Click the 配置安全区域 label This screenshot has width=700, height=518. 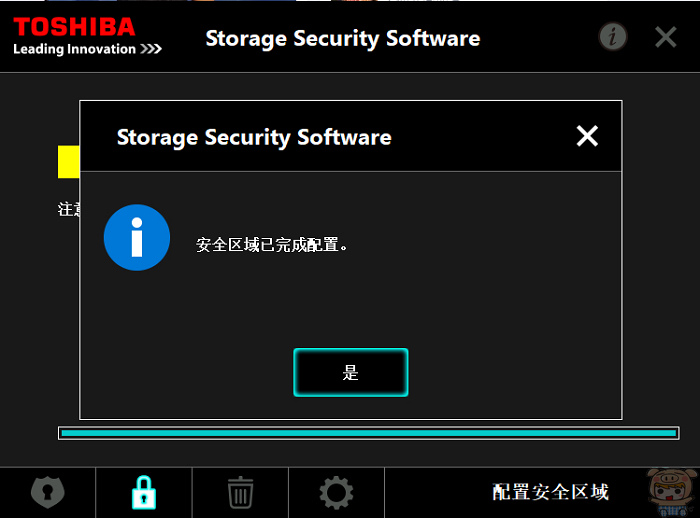(550, 492)
